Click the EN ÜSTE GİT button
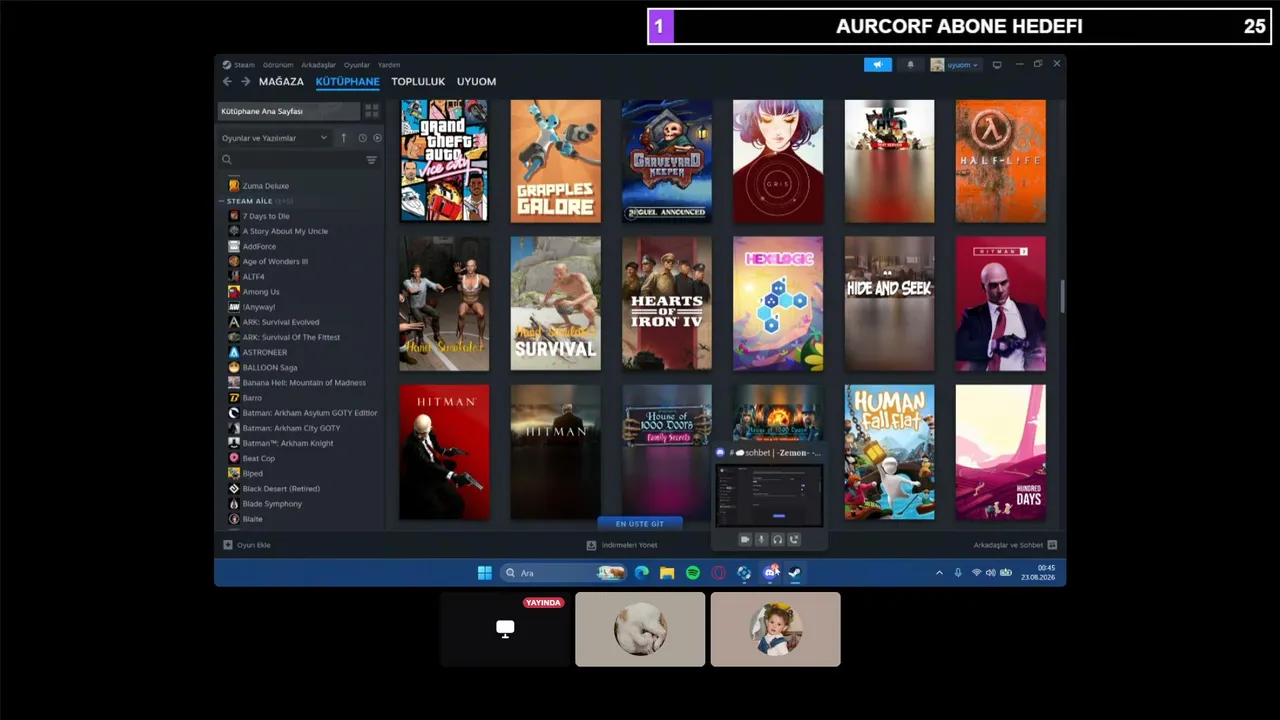The width and height of the screenshot is (1280, 720). coord(640,523)
